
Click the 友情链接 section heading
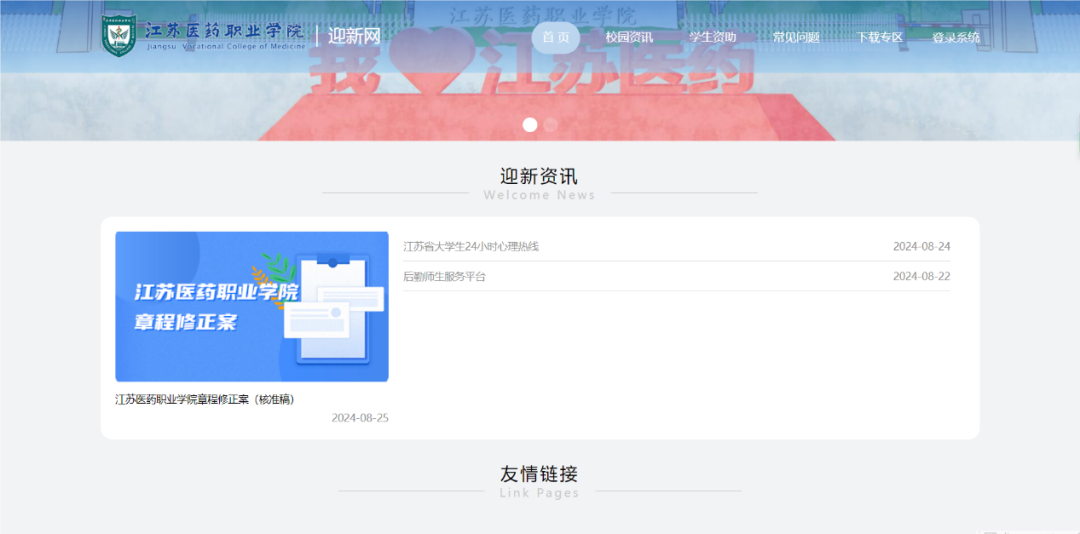(539, 474)
